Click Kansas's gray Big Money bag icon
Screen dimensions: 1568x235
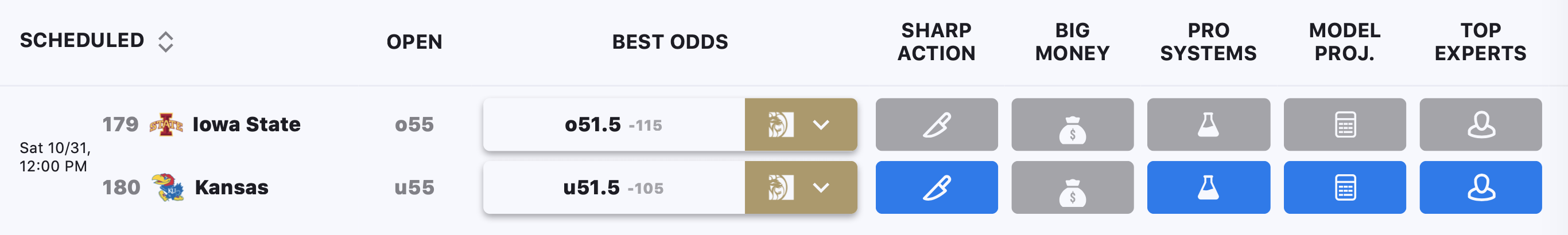point(1072,187)
